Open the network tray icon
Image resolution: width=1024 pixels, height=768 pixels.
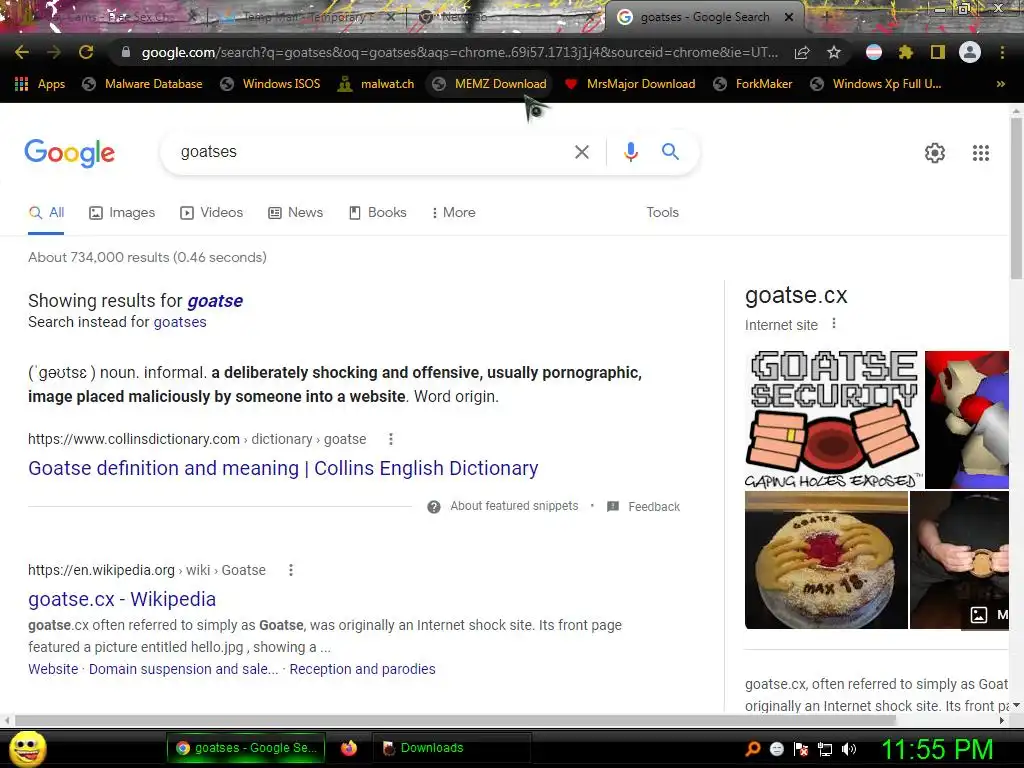click(825, 749)
